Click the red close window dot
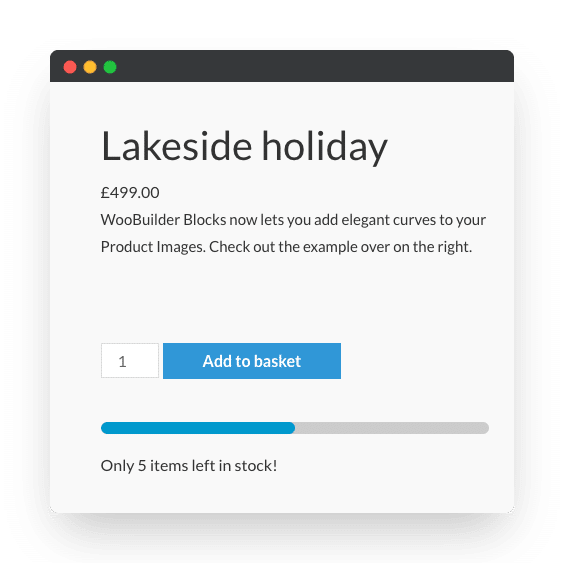Image resolution: width=564 pixels, height=563 pixels. click(70, 67)
